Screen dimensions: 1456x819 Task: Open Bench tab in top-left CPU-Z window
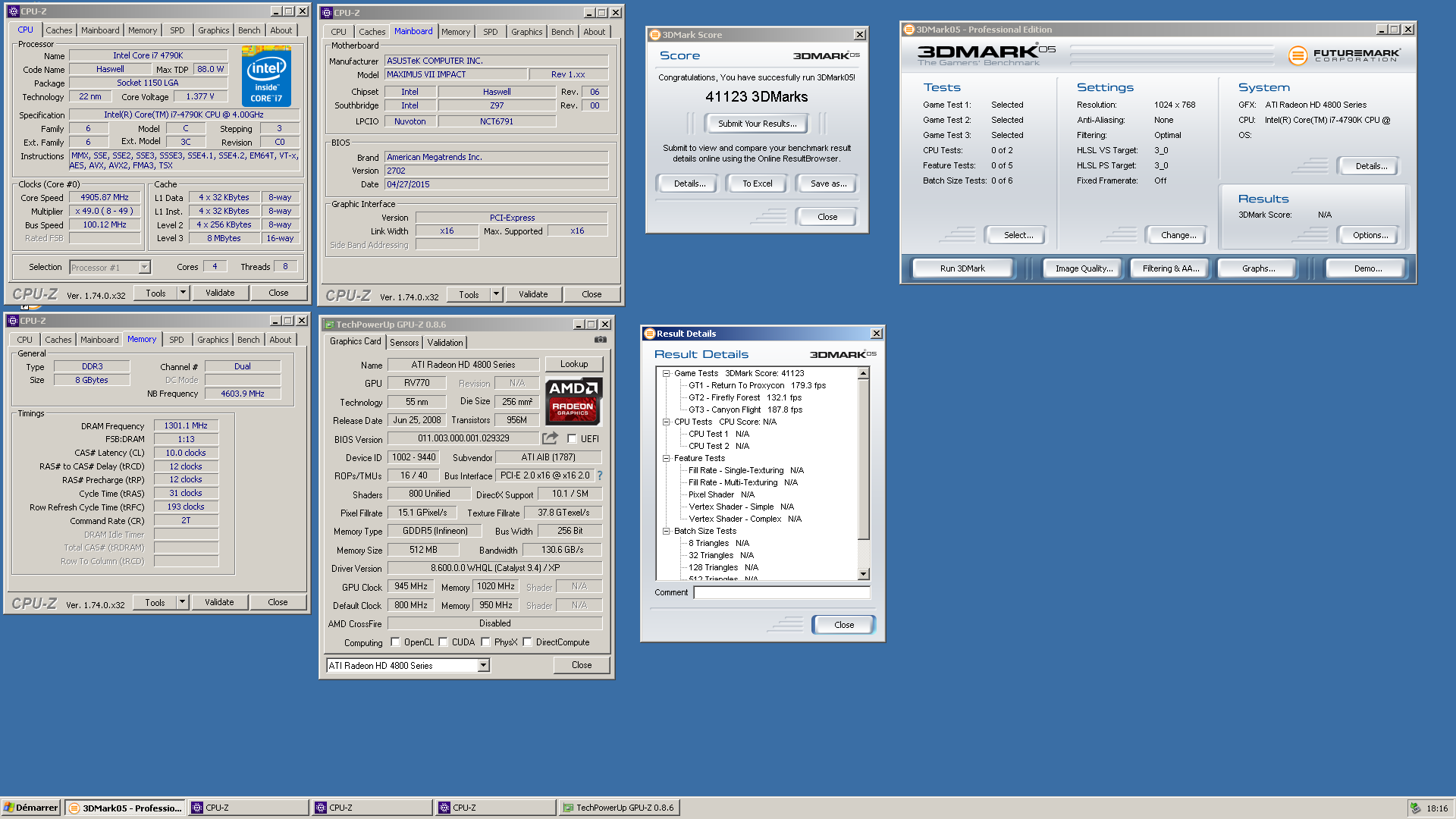click(x=249, y=30)
